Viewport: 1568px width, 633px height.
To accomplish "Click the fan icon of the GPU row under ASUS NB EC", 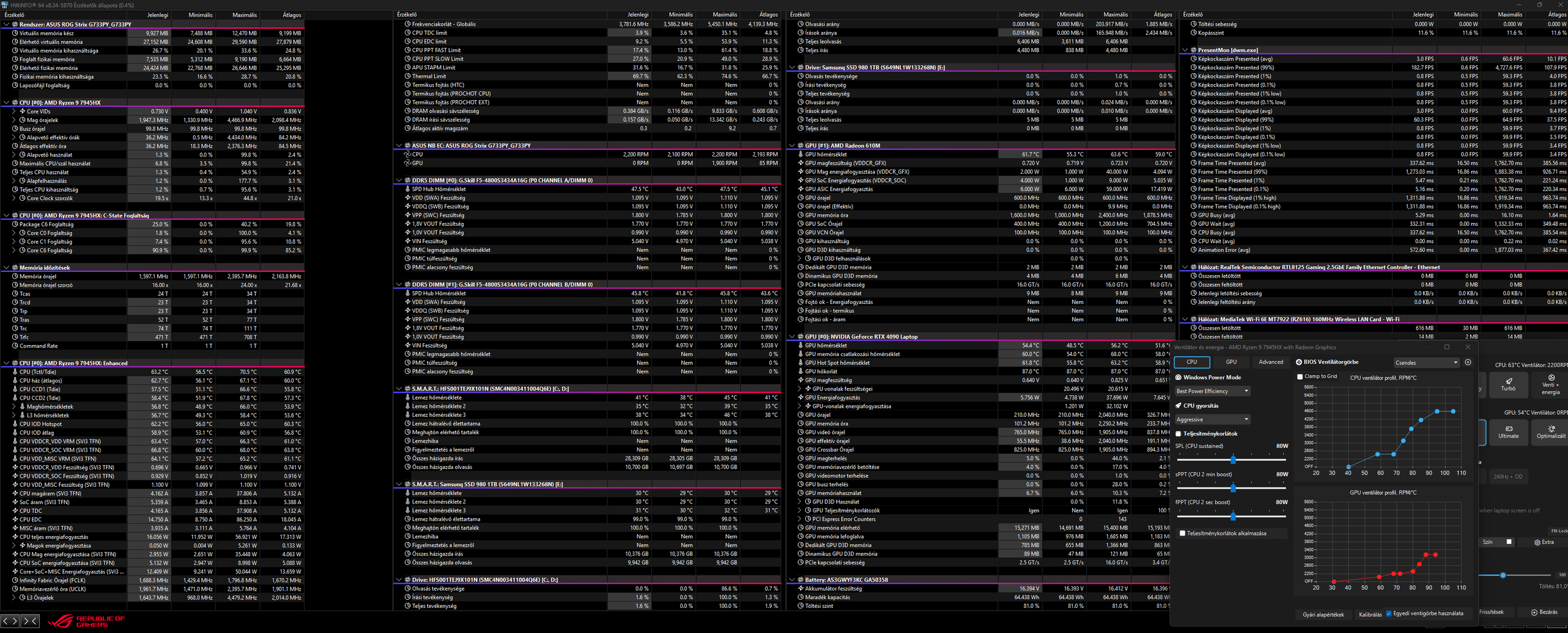I will (x=407, y=163).
